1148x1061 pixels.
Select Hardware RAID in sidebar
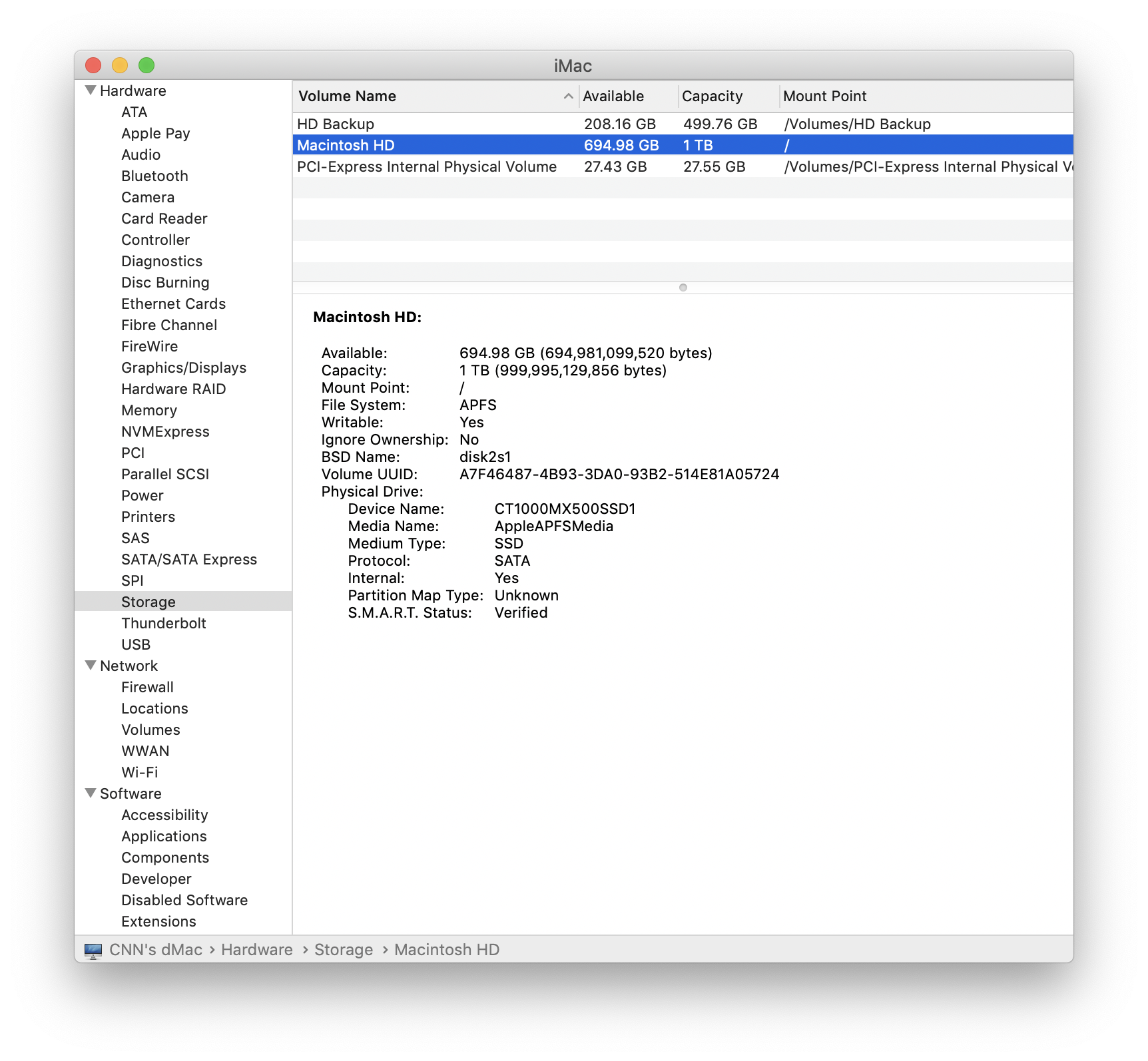click(174, 389)
